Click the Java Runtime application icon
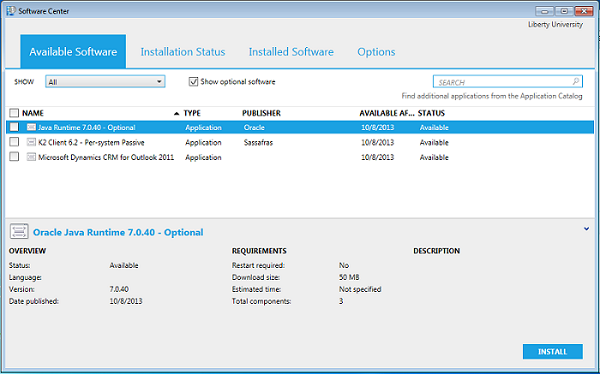 tap(31, 127)
